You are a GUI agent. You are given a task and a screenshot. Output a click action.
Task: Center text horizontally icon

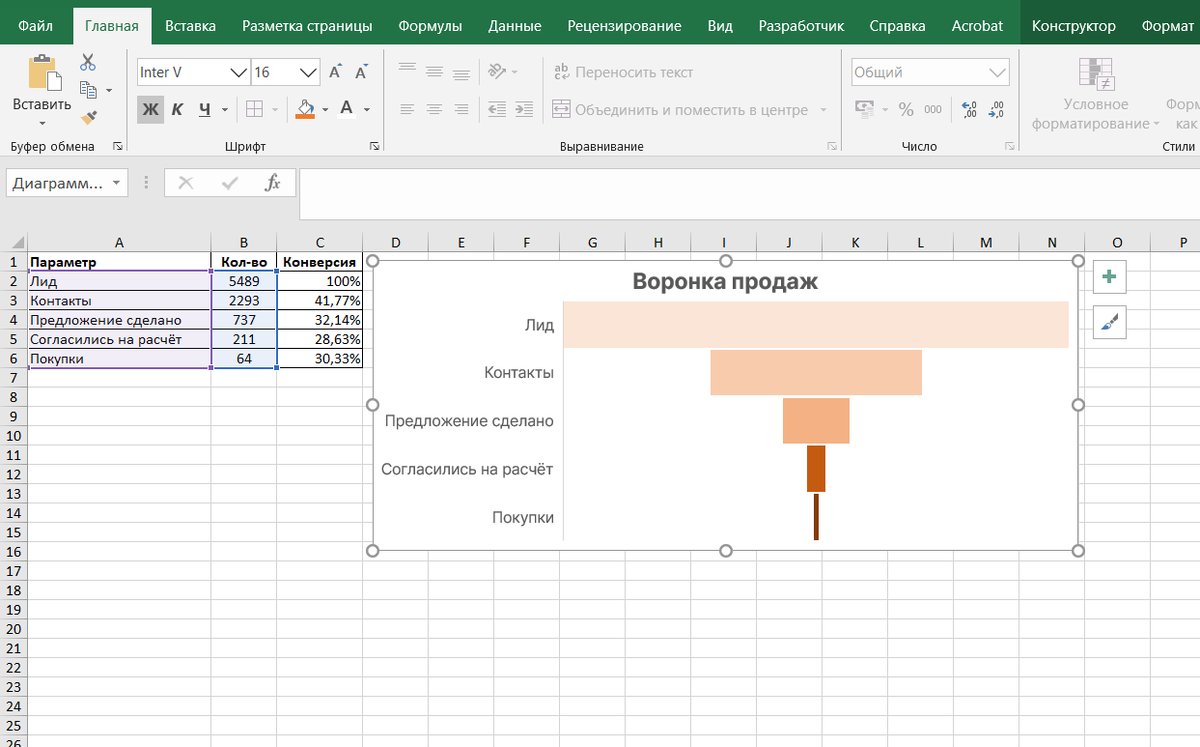tap(434, 109)
